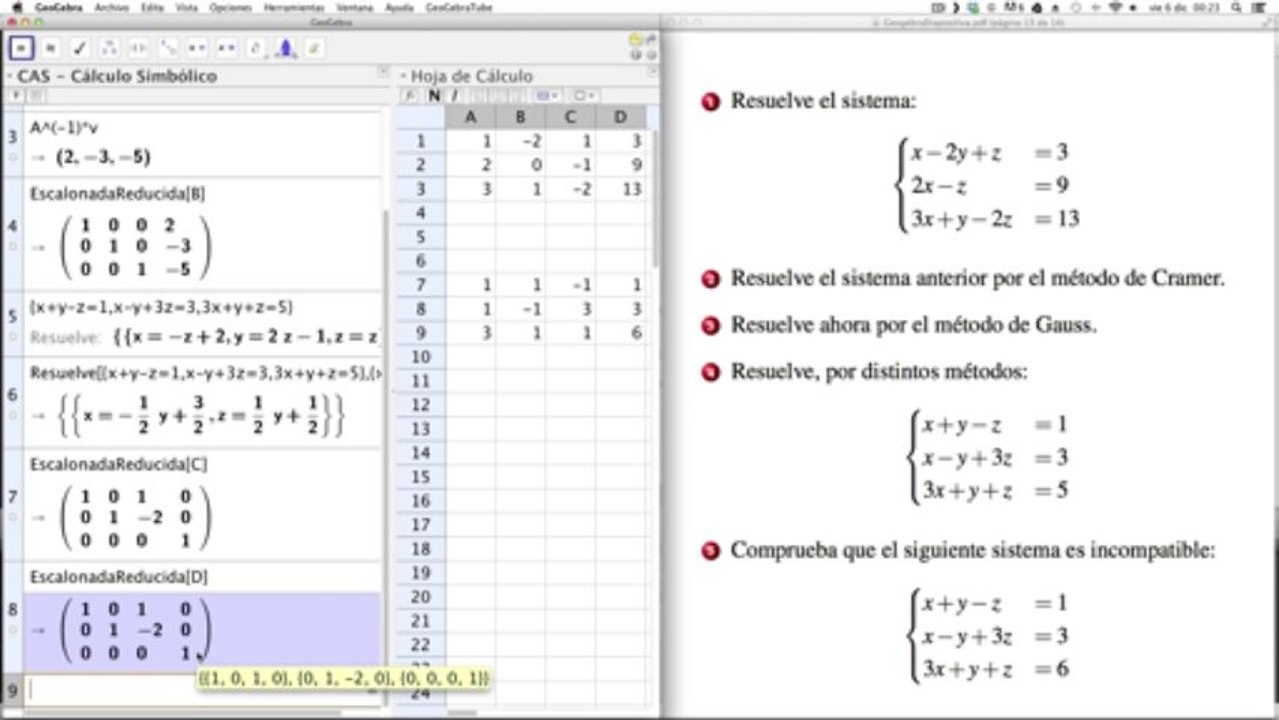This screenshot has width=1279, height=720.
Task: Open the Vista menu
Action: [x=187, y=7]
